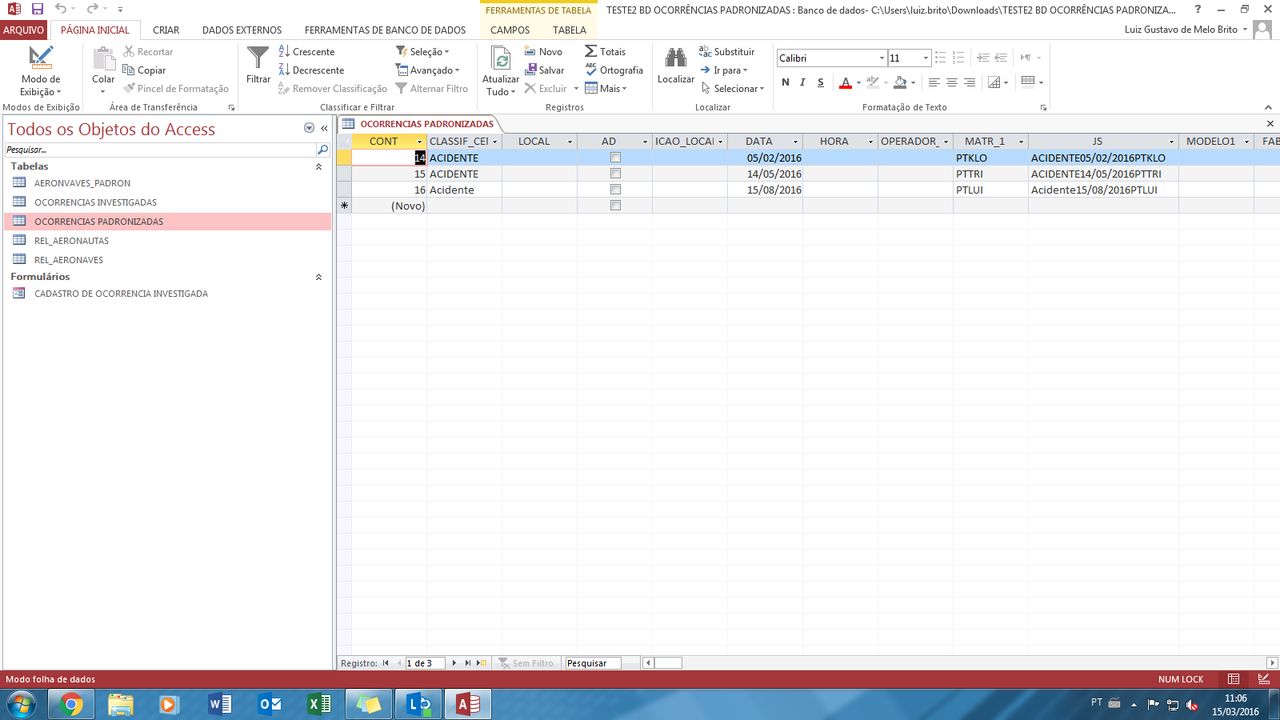Sort ascending with Crescente
Image resolution: width=1280 pixels, height=720 pixels.
307,51
